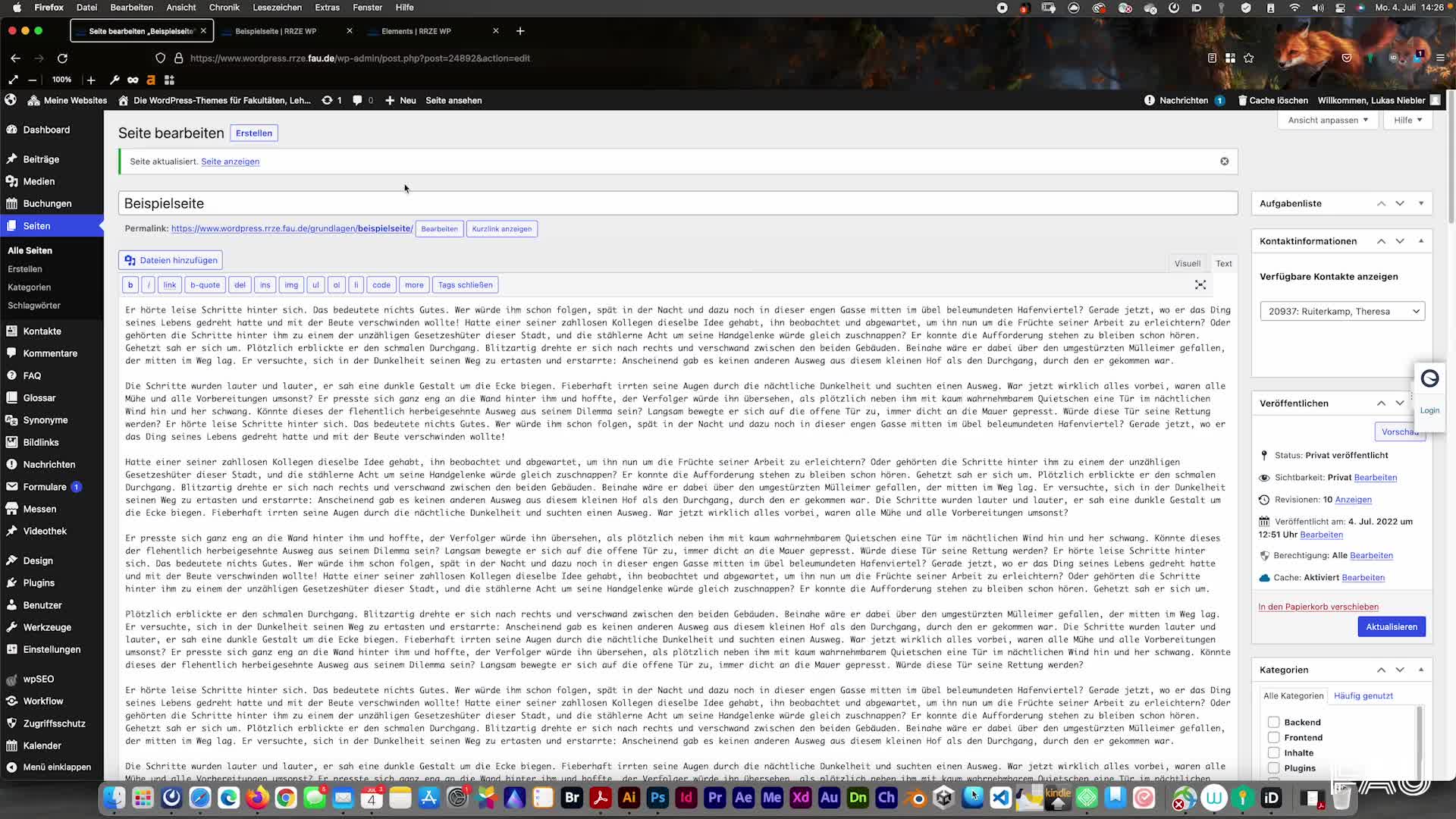Viewport: 1456px width, 819px height.
Task: Select Kommentare in the sidebar
Action: pyautogui.click(x=51, y=353)
